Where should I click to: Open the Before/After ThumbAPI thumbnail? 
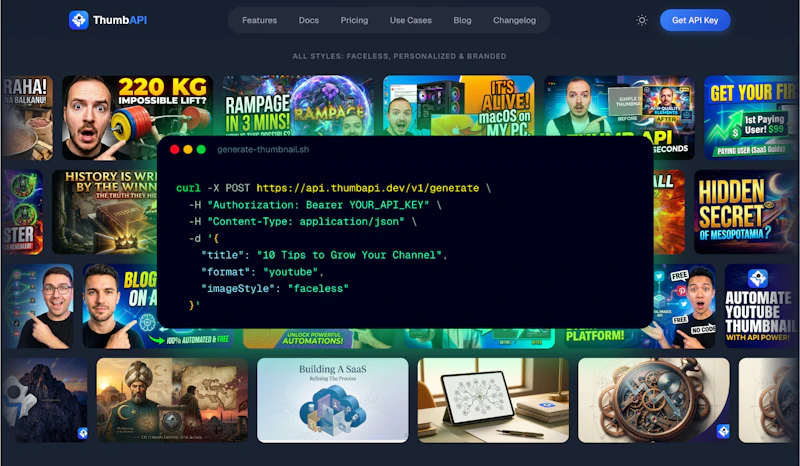[619, 106]
